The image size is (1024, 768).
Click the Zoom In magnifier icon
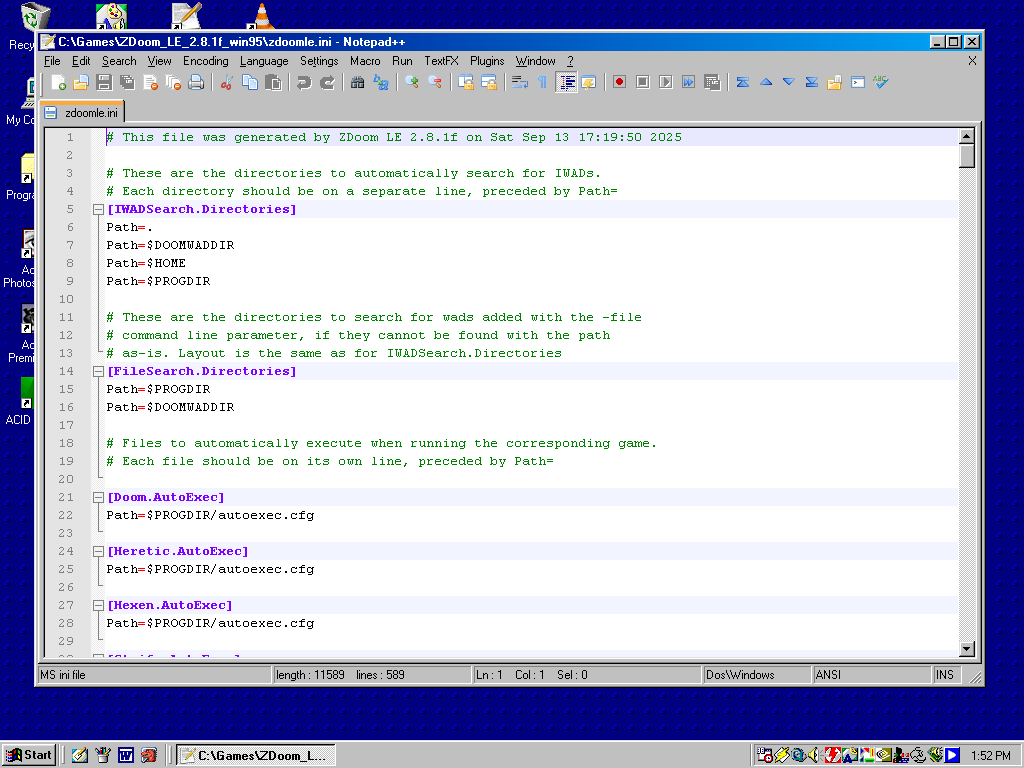[x=411, y=82]
